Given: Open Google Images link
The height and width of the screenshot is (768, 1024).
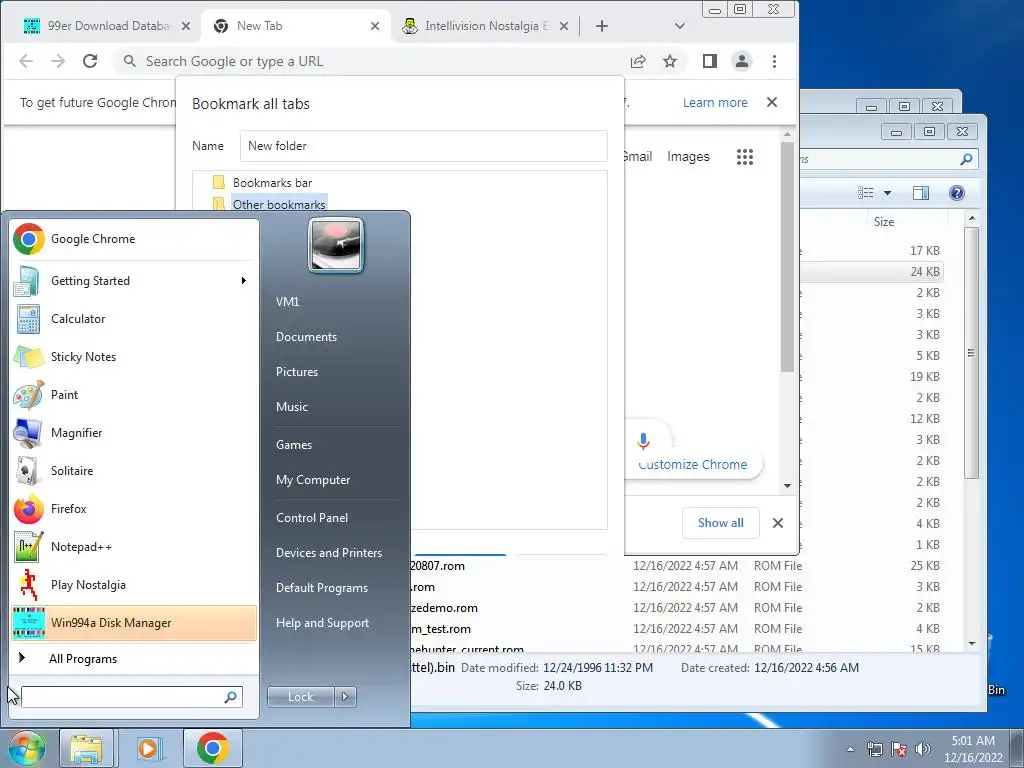Looking at the screenshot, I should coord(688,157).
